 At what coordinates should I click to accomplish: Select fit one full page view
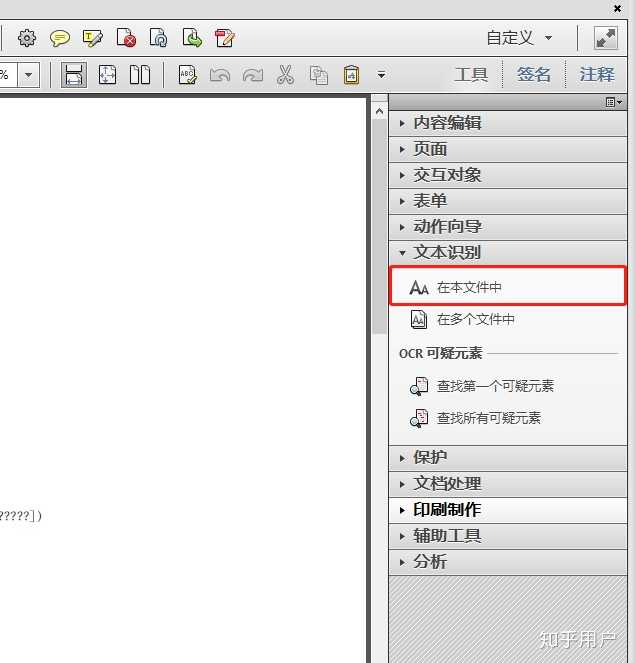tap(107, 75)
